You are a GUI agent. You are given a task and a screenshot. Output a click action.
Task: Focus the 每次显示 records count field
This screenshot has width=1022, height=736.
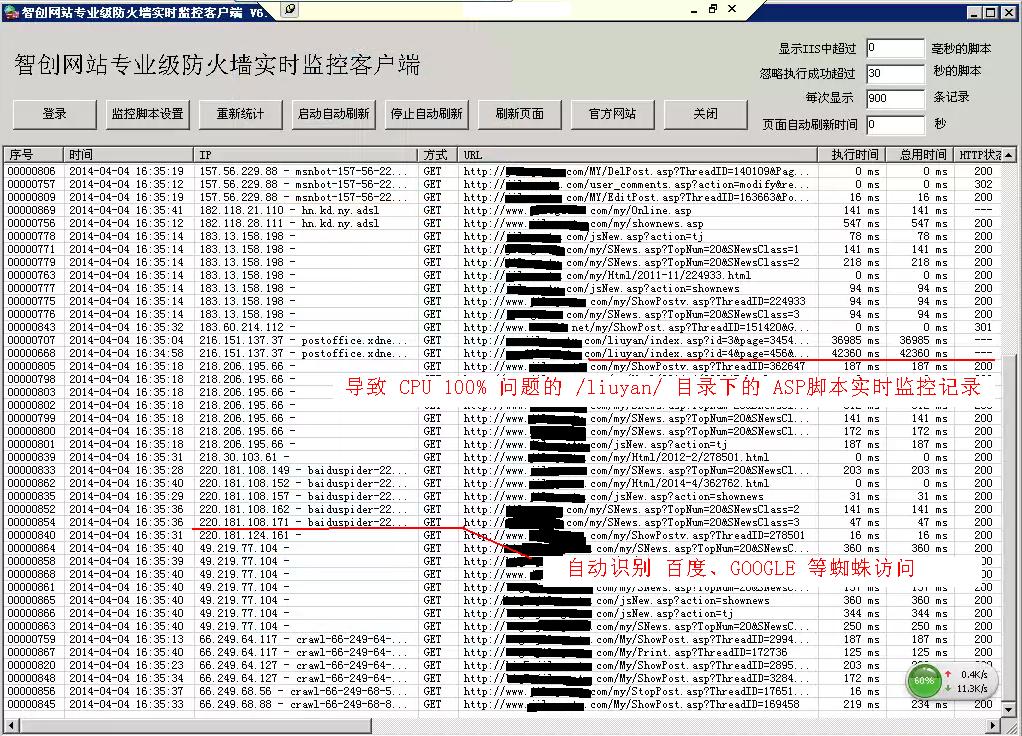coord(895,98)
